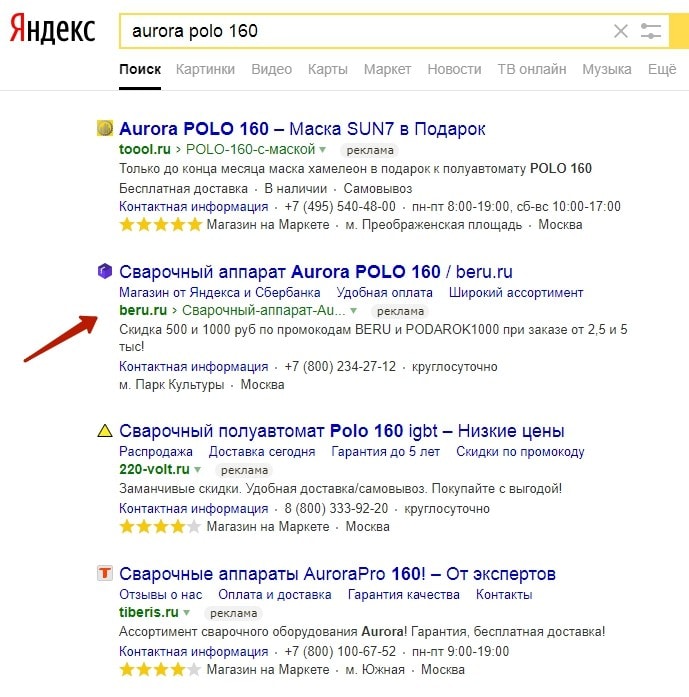Screen dimensions: 689x697
Task: Click the 220-volt.ru domain link
Action: [154, 469]
